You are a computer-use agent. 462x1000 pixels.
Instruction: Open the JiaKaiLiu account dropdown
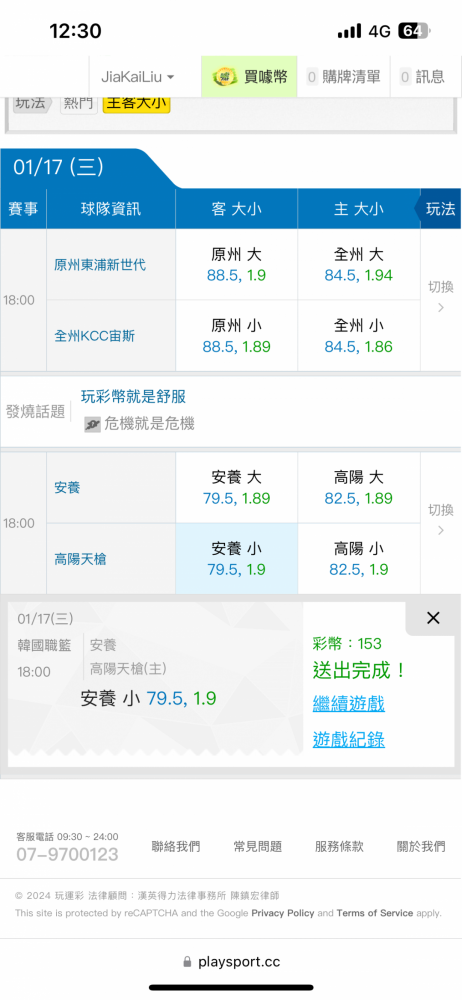(137, 77)
